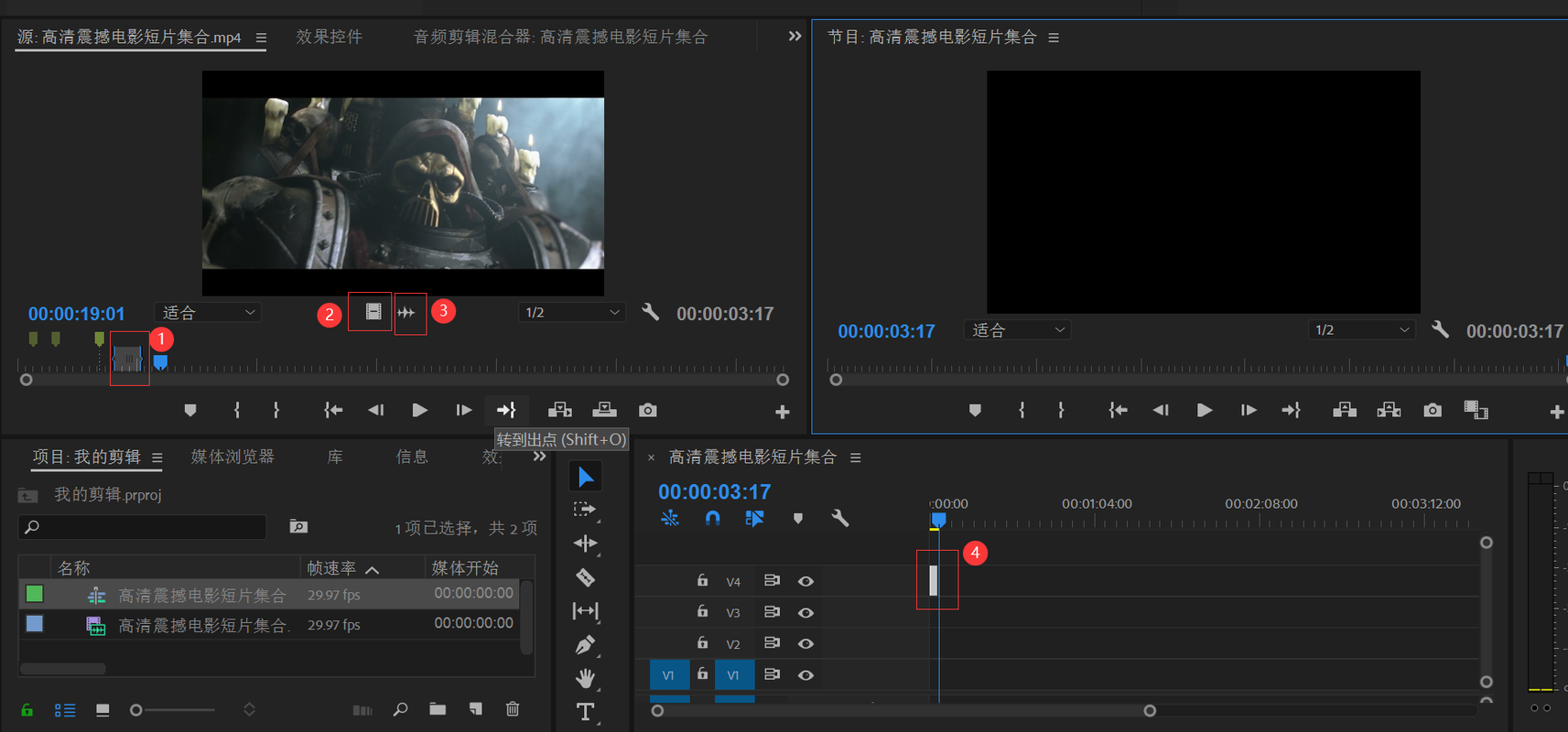Select the Slip tool
Screen dimensions: 1568x732
(586, 610)
